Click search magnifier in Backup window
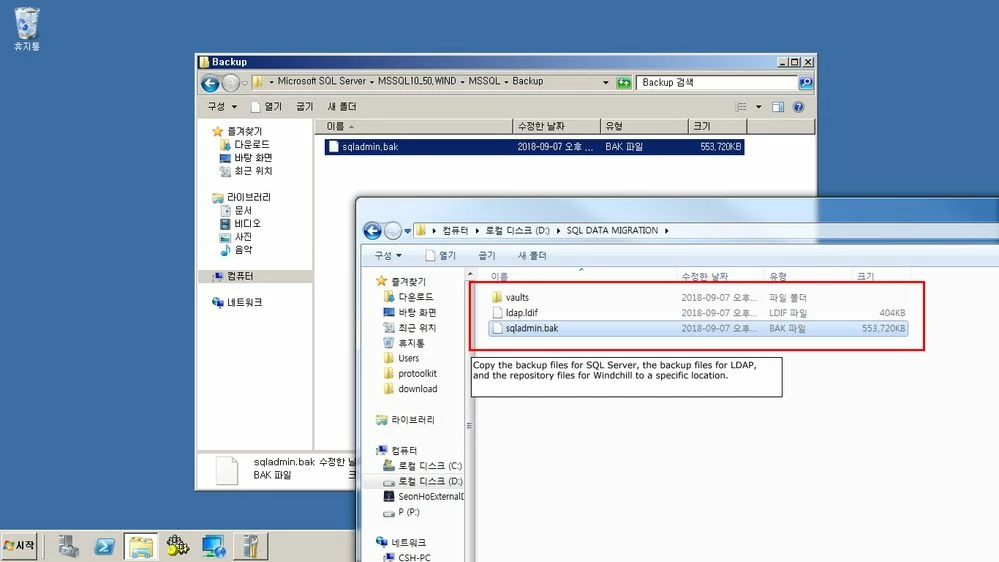999x562 pixels. click(806, 82)
